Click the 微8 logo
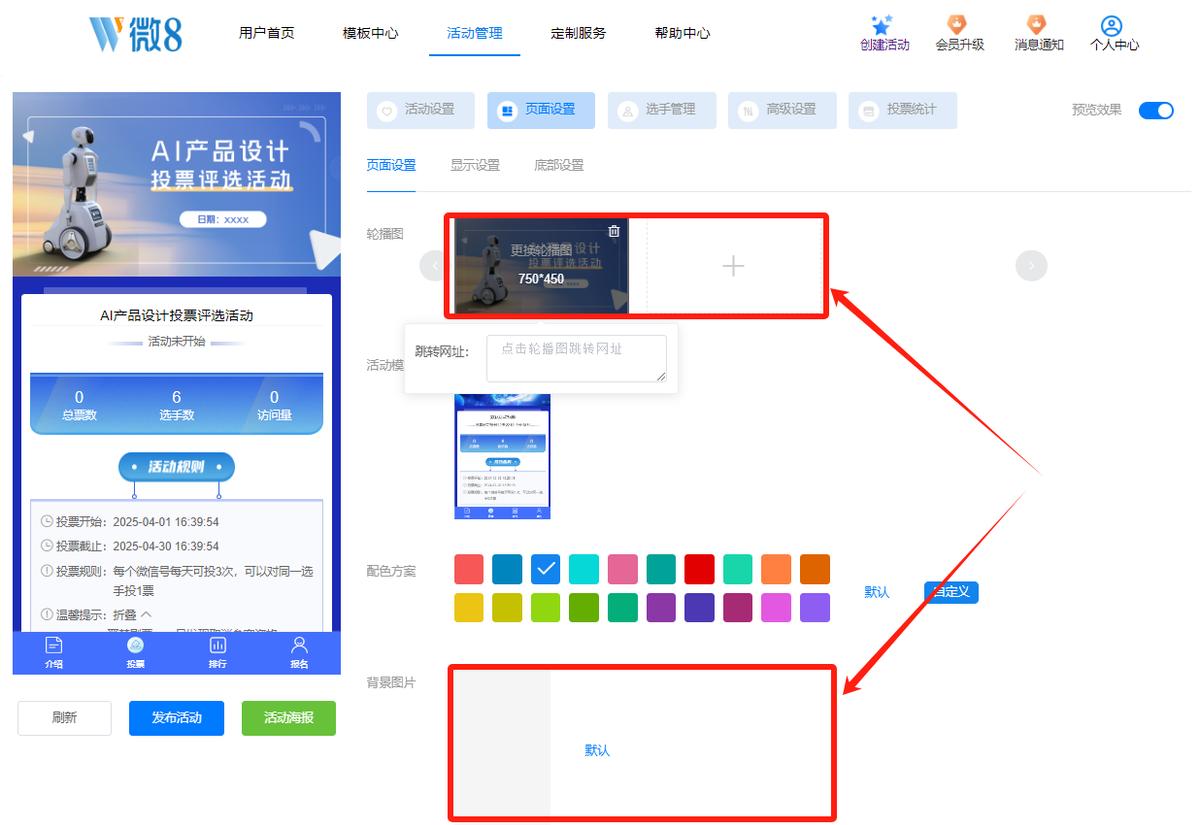 click(x=136, y=33)
